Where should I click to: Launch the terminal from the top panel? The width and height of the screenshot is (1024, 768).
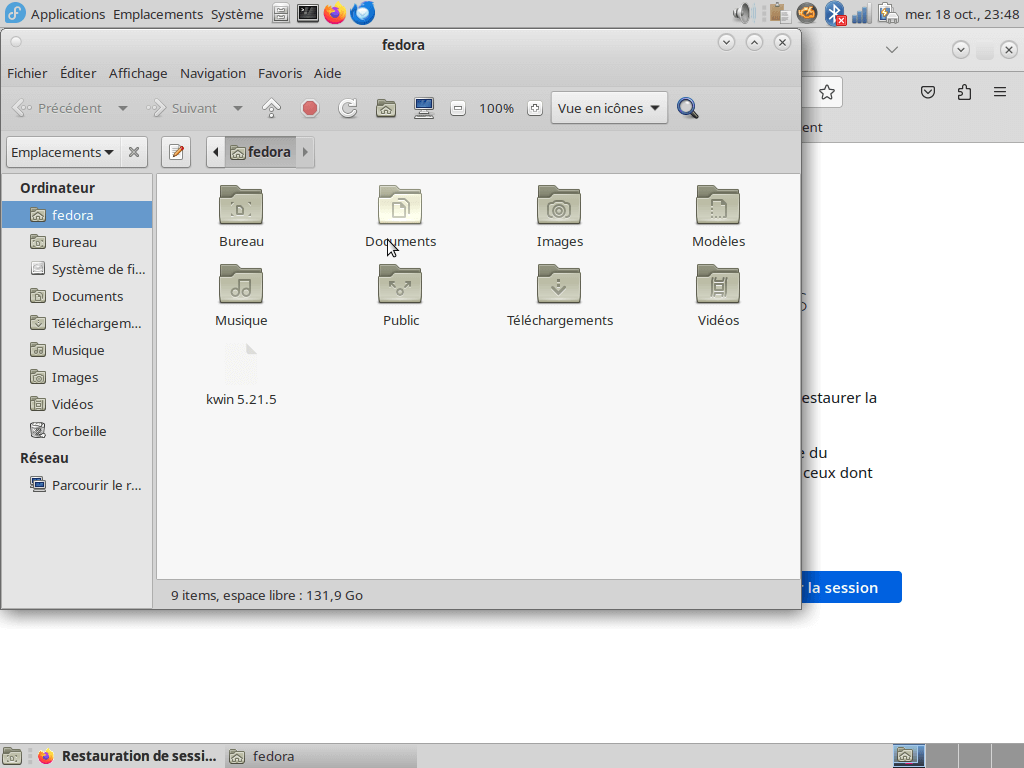click(x=308, y=13)
